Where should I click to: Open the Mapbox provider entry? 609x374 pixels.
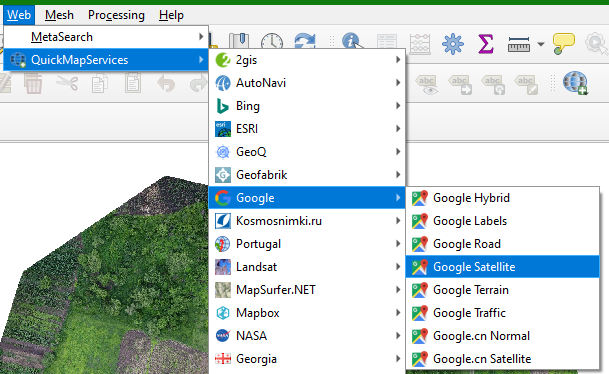coord(307,313)
